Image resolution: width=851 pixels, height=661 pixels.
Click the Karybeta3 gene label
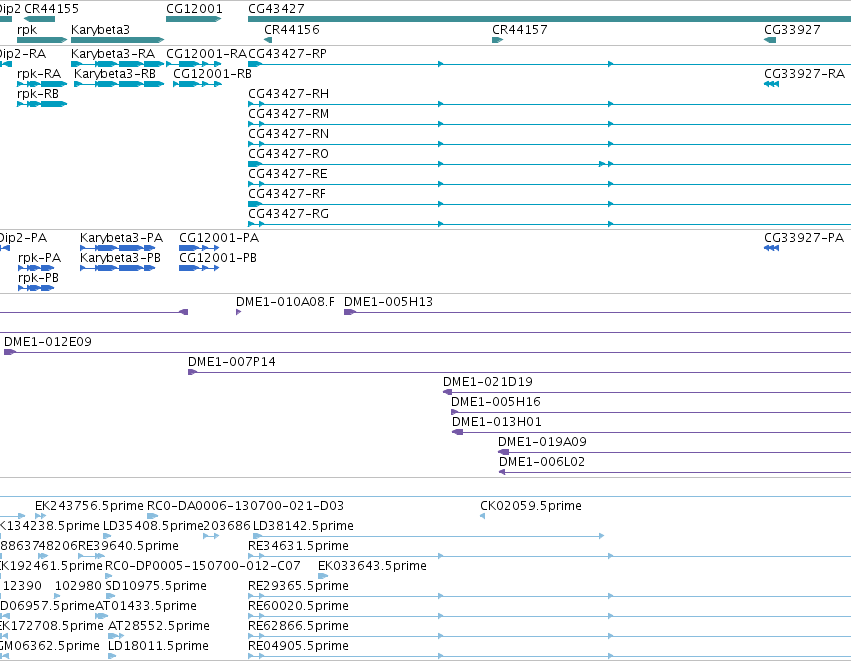point(100,29)
